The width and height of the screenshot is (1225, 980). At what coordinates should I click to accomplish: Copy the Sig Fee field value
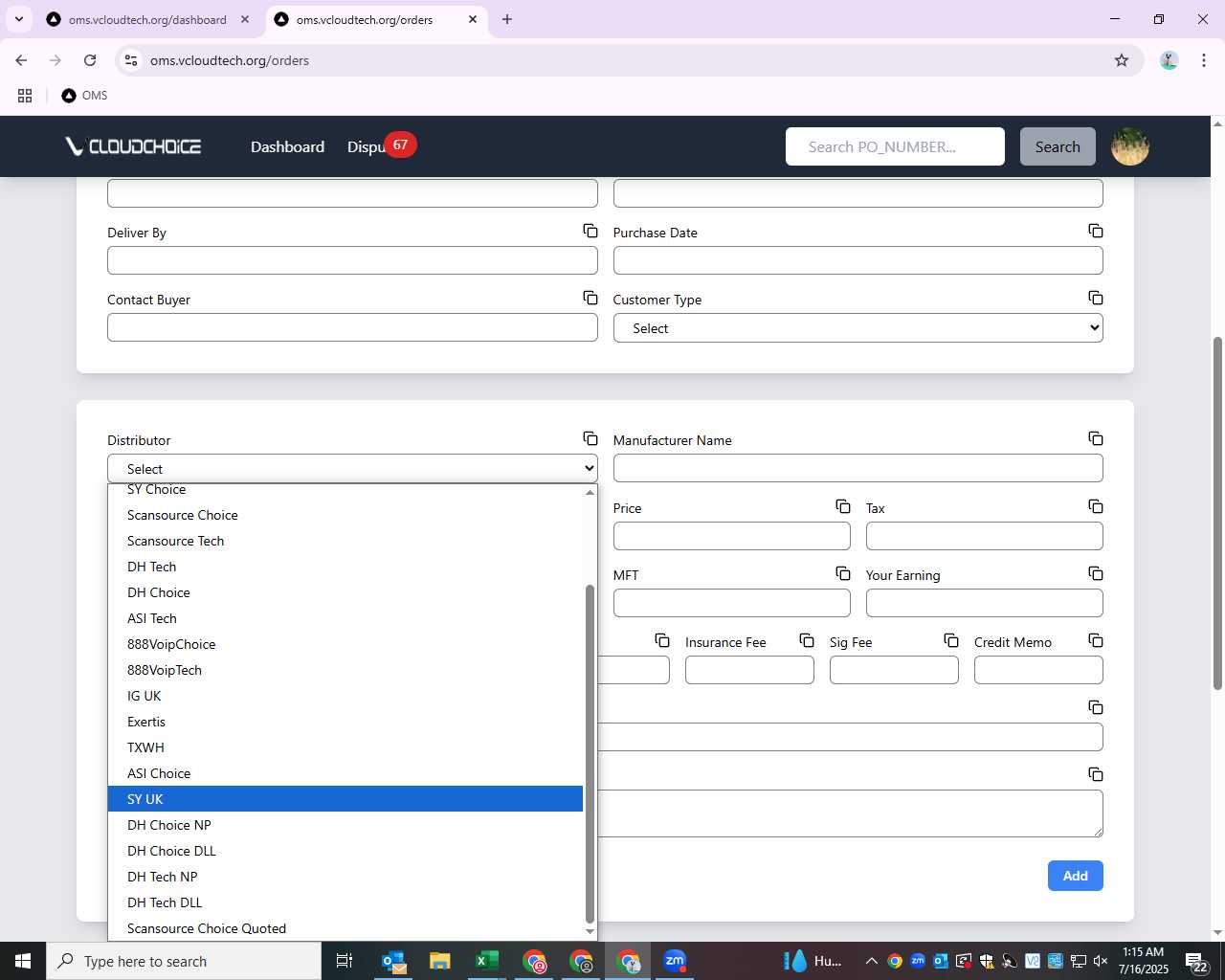click(951, 641)
